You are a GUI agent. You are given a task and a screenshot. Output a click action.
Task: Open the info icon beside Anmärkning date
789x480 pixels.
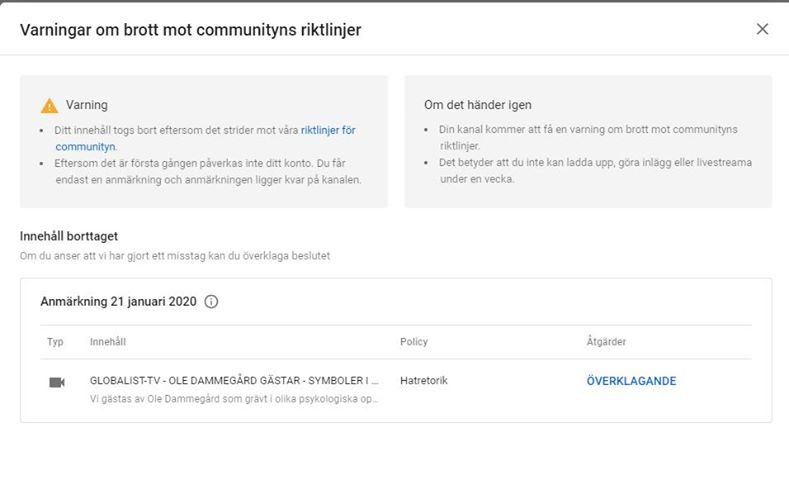211,301
